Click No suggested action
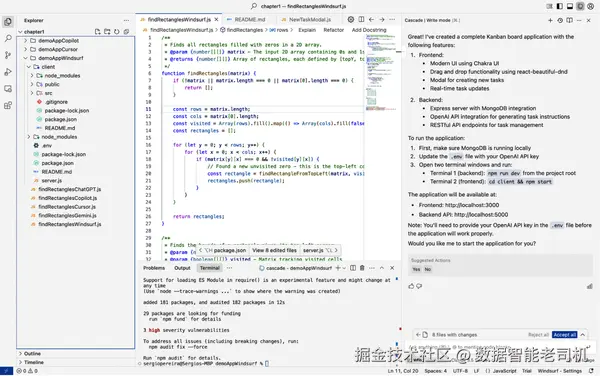Image resolution: width=600 pixels, height=376 pixels. (427, 269)
